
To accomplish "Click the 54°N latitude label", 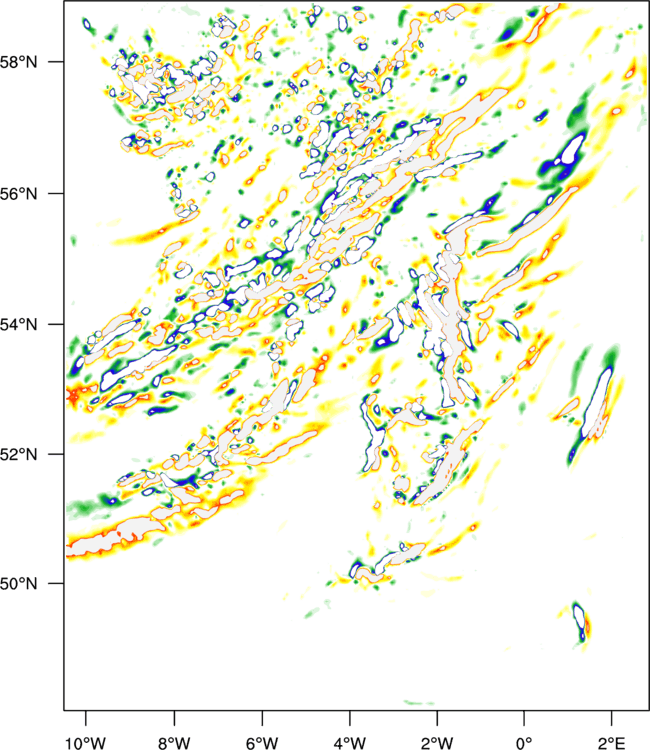I will [x=19, y=325].
